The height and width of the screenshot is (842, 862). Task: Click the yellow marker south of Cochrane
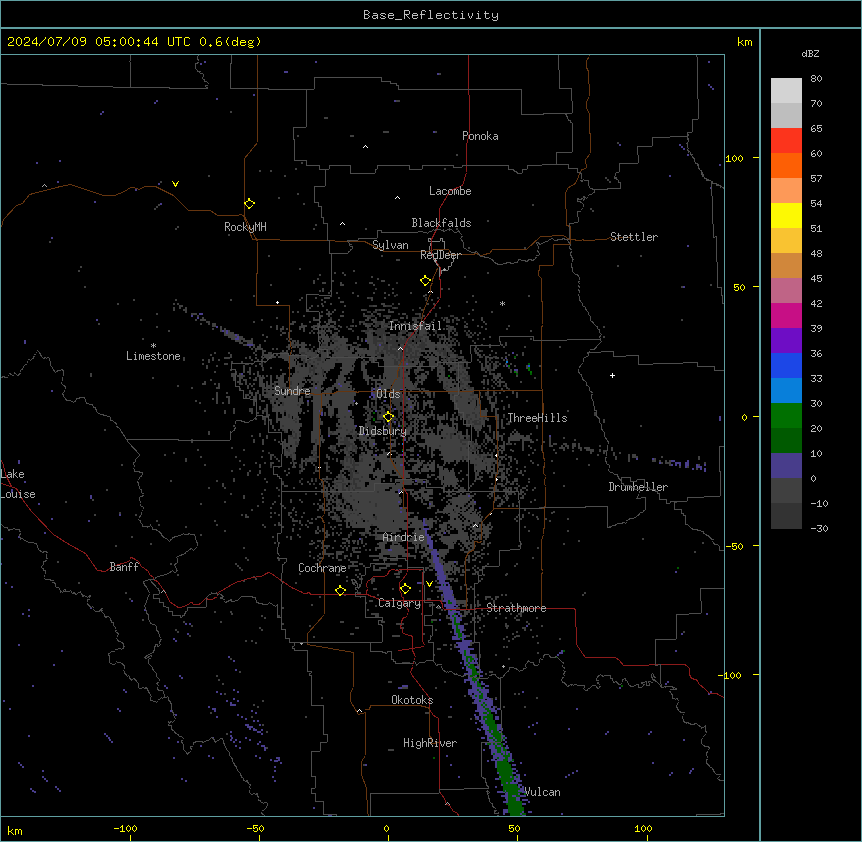[x=340, y=590]
